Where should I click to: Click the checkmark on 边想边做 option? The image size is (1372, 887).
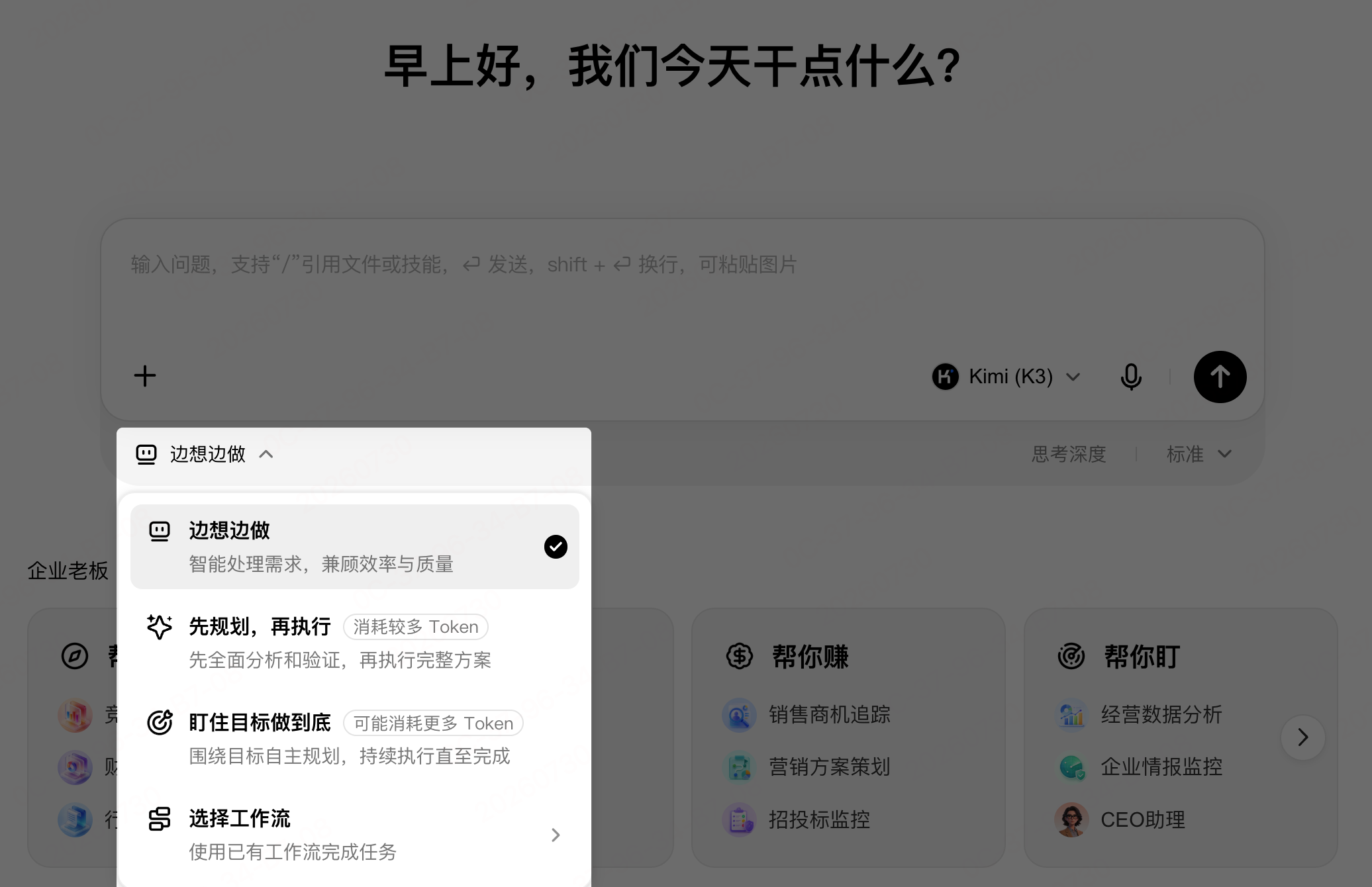click(556, 547)
